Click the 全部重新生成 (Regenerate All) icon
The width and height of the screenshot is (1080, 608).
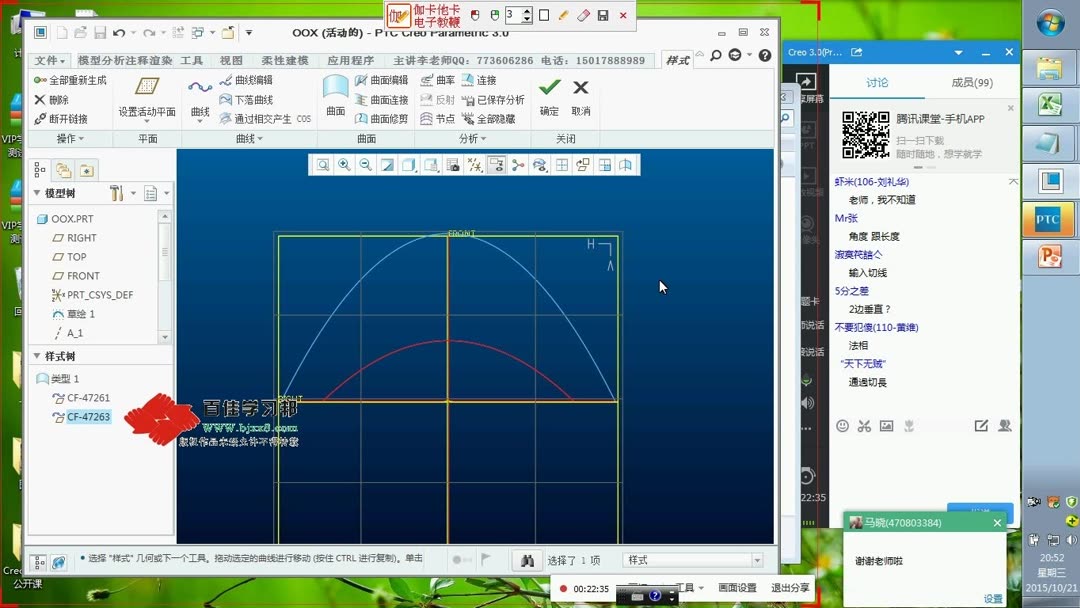coord(71,80)
